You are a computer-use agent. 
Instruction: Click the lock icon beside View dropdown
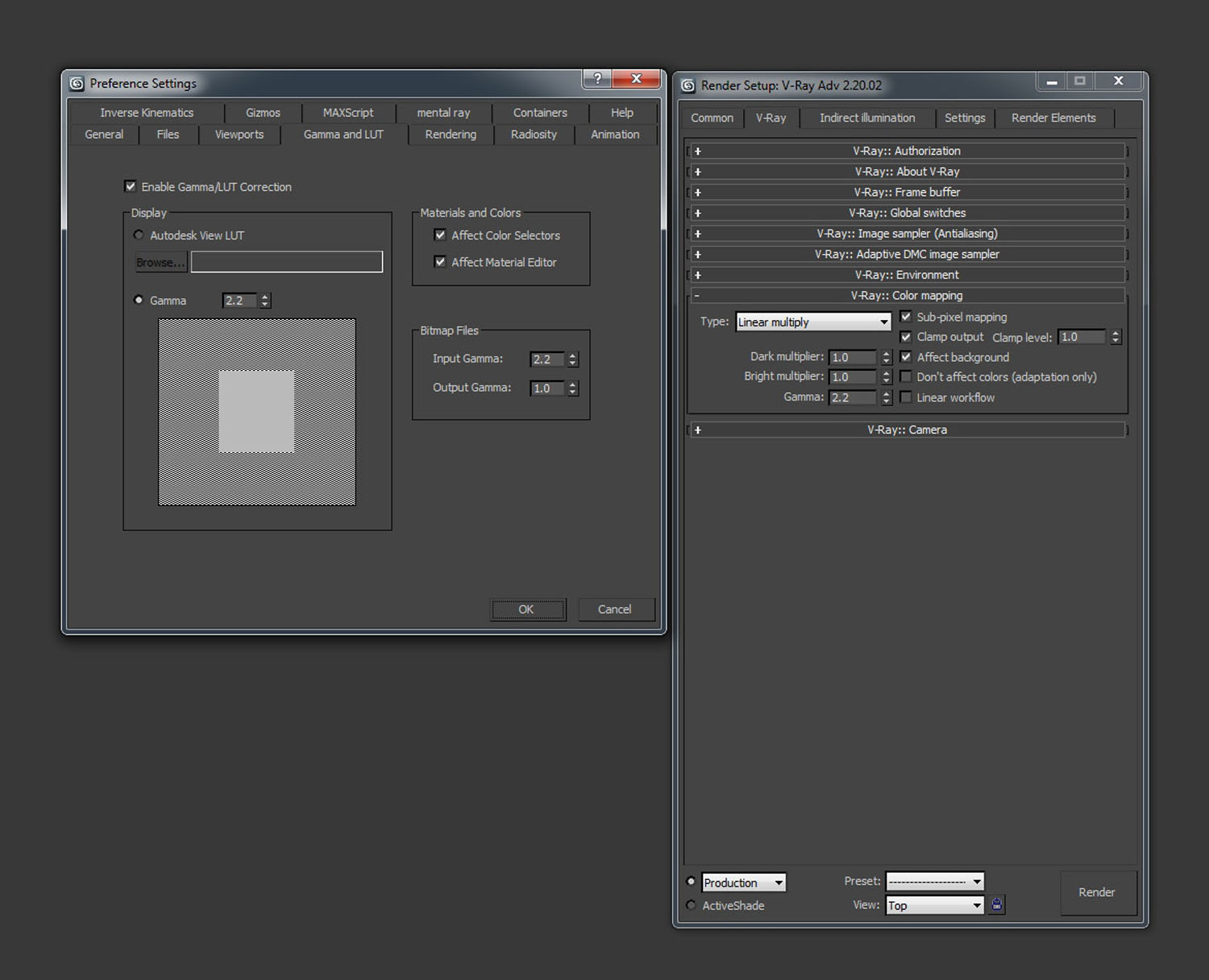click(x=996, y=905)
